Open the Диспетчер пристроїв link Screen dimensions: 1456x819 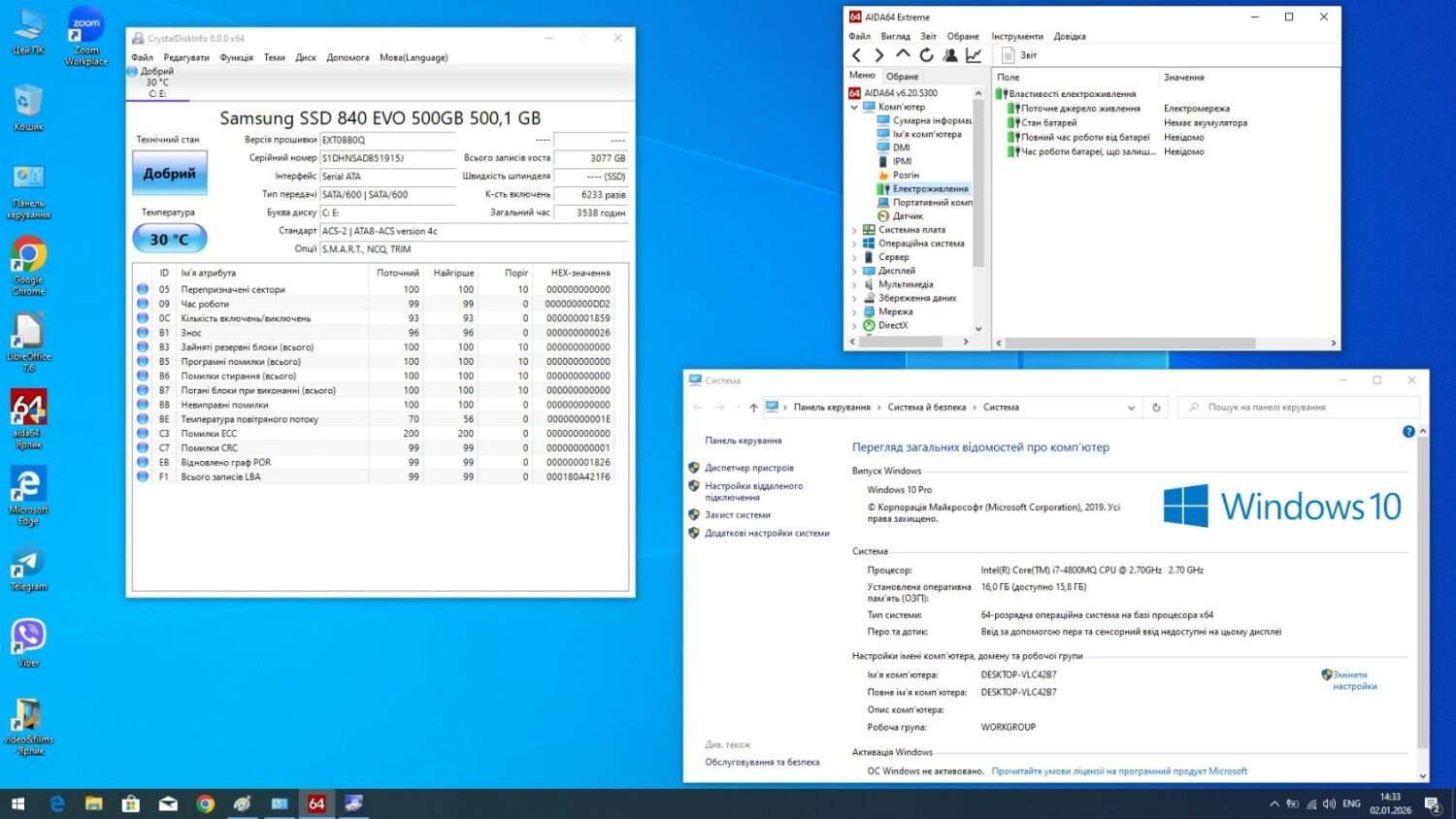tap(748, 468)
